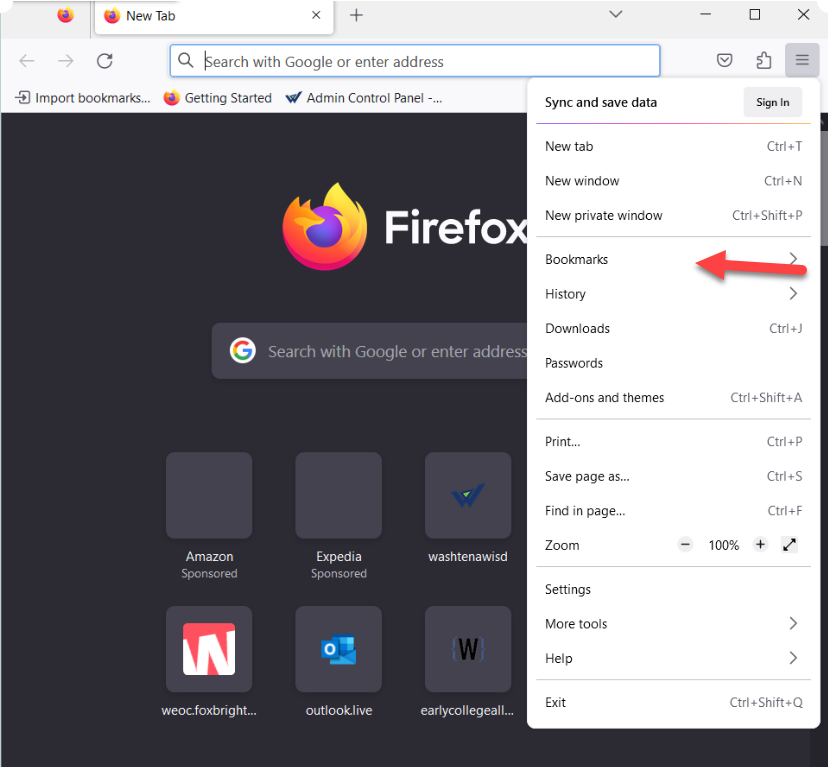828x767 pixels.
Task: Select the New Tab browser tab
Action: pos(214,16)
